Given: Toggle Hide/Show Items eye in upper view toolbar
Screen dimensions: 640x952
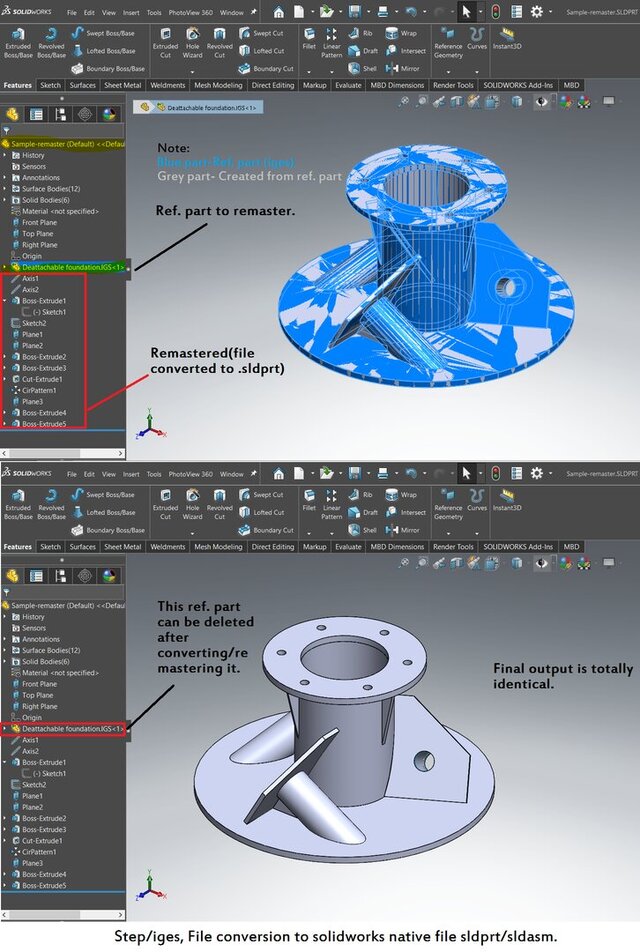Looking at the screenshot, I should pyautogui.click(x=542, y=102).
